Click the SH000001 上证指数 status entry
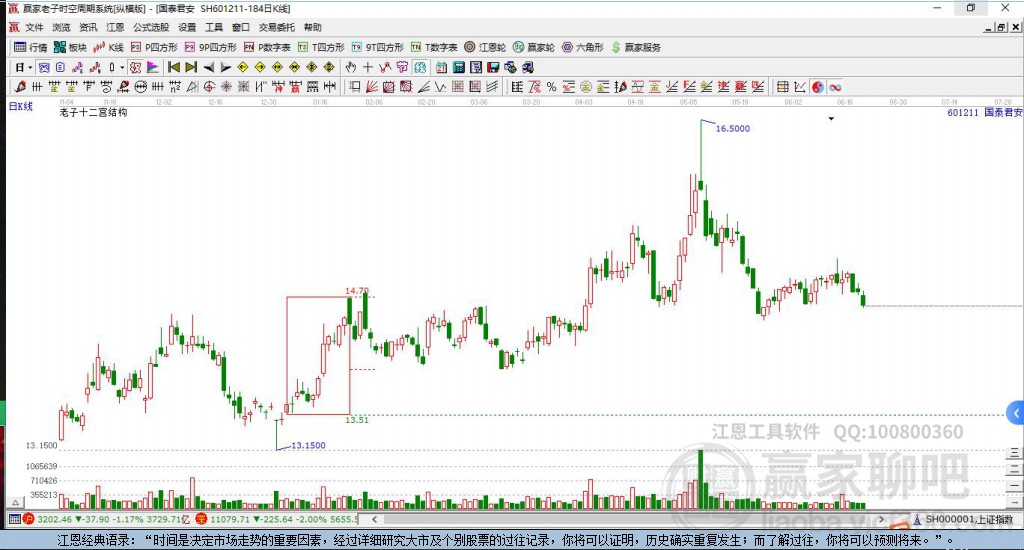Screen dimensions: 1024x550 tap(969, 519)
